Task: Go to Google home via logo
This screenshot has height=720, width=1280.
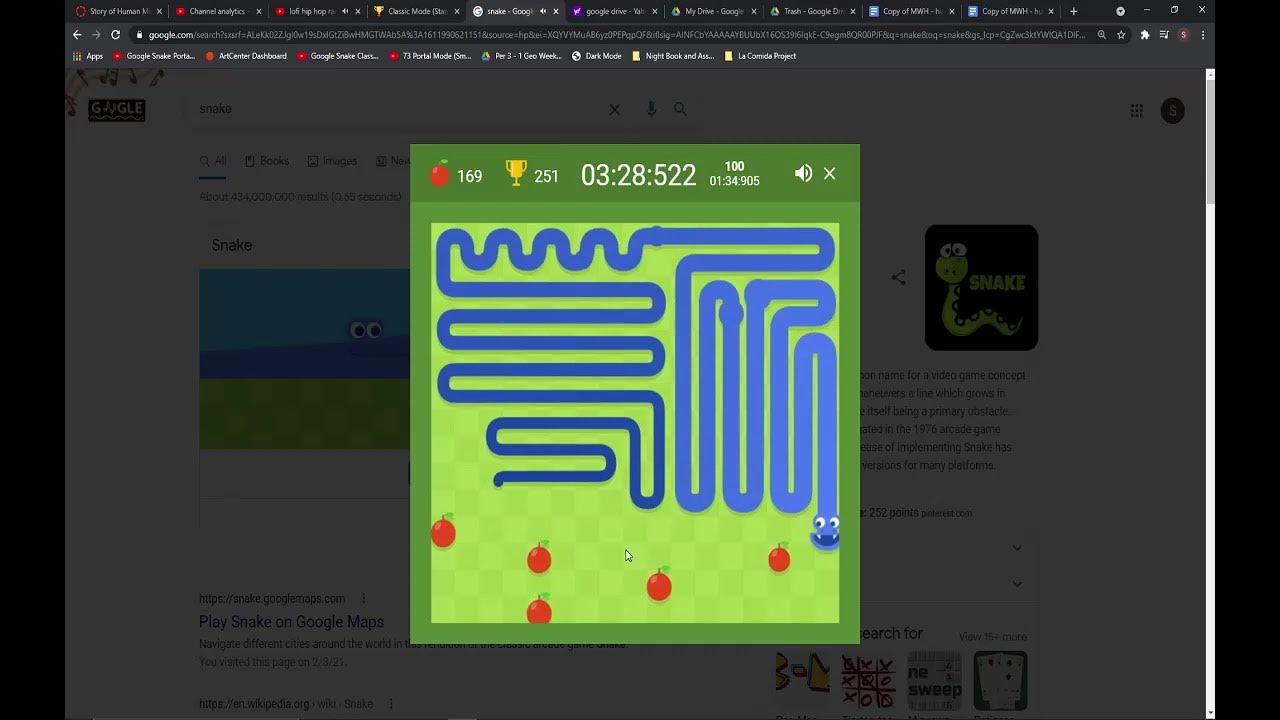Action: point(117,110)
